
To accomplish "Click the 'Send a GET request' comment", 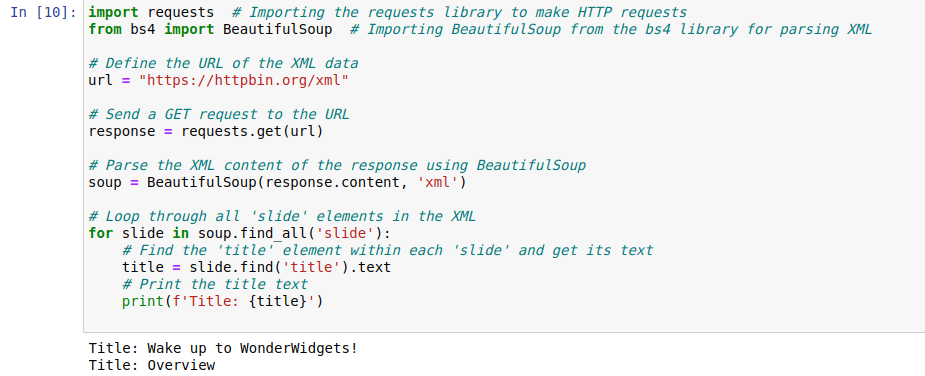I will coord(219,115).
